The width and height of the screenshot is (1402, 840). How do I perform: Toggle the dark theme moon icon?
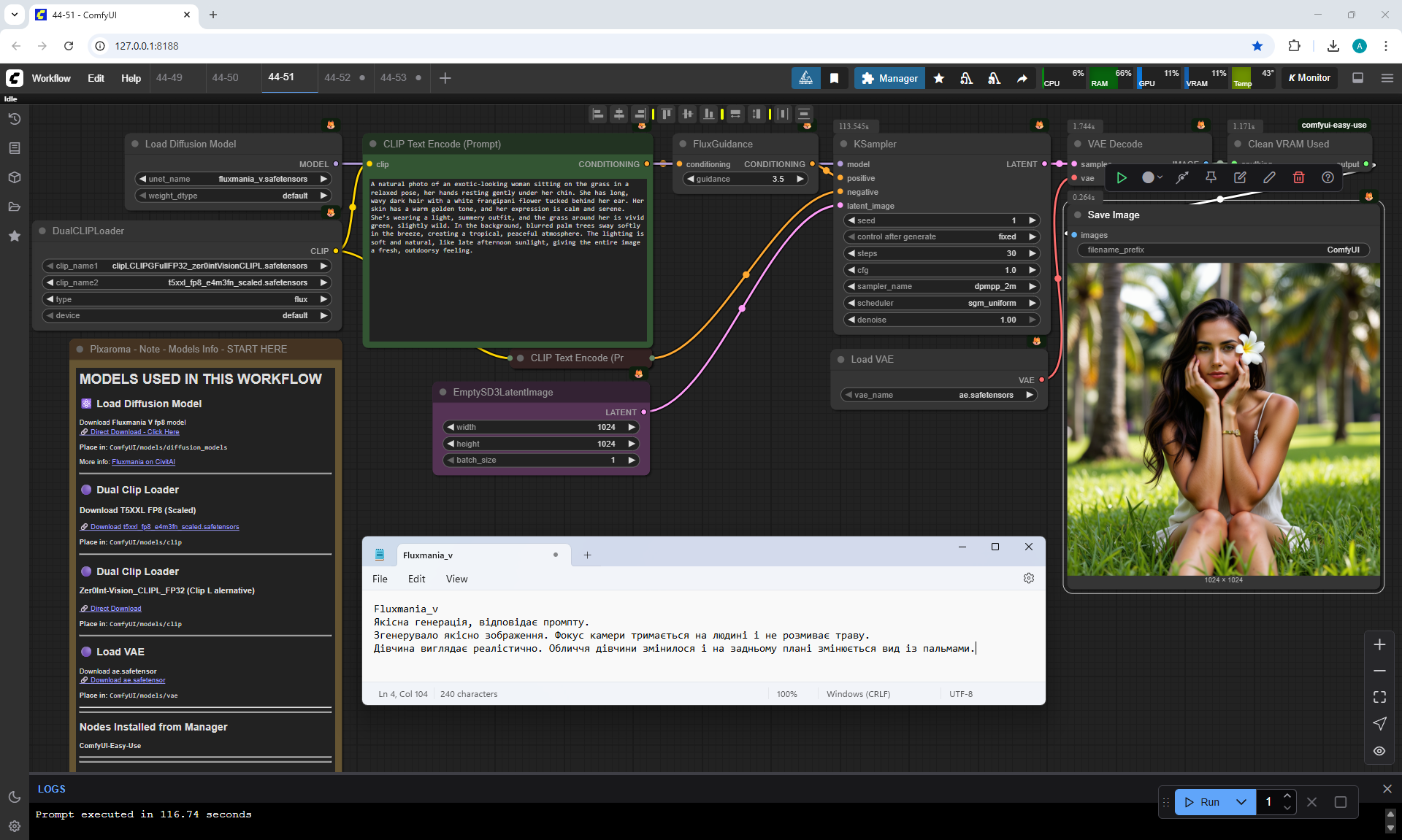click(x=14, y=797)
